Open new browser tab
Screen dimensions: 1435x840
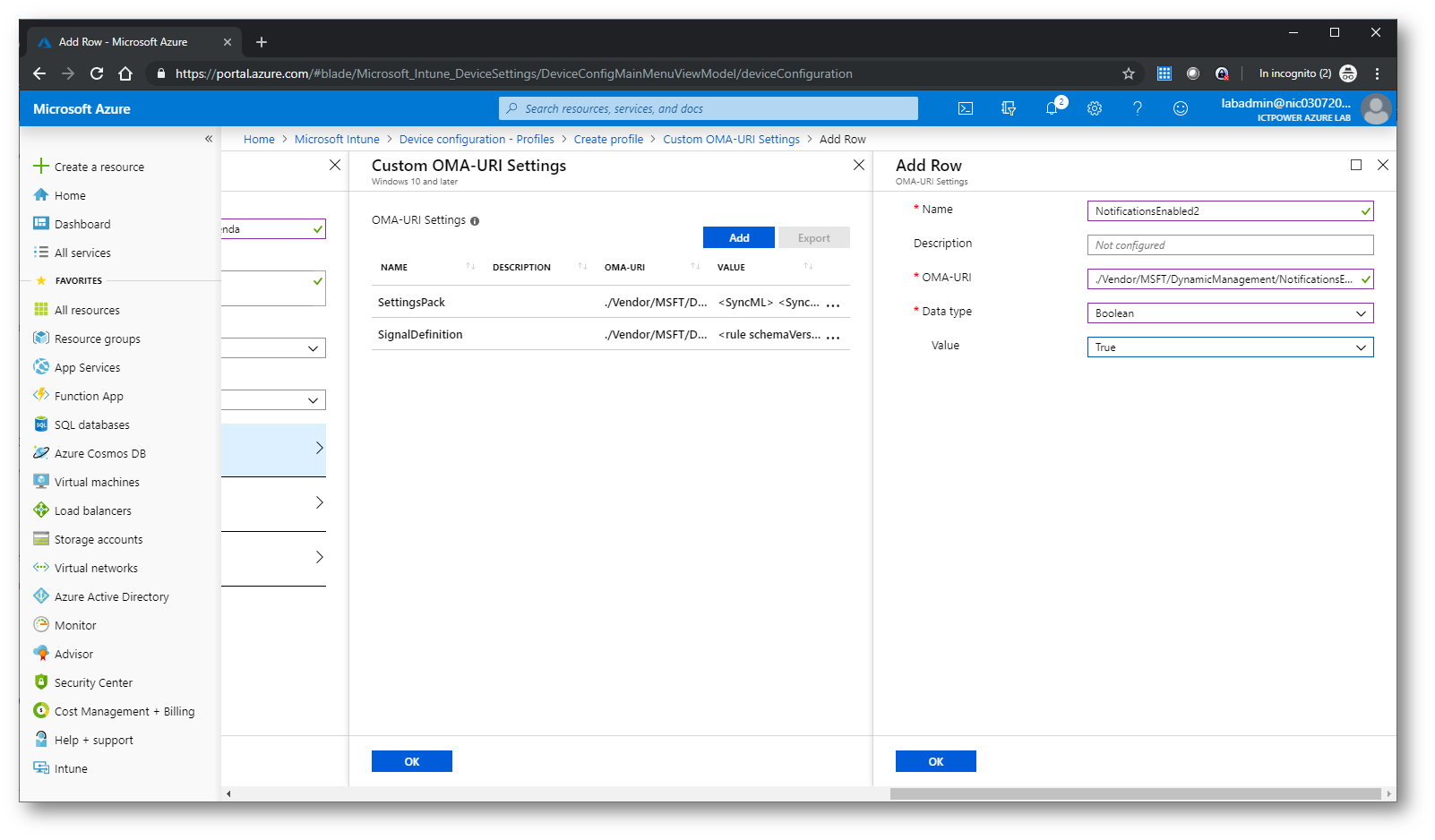(x=262, y=42)
